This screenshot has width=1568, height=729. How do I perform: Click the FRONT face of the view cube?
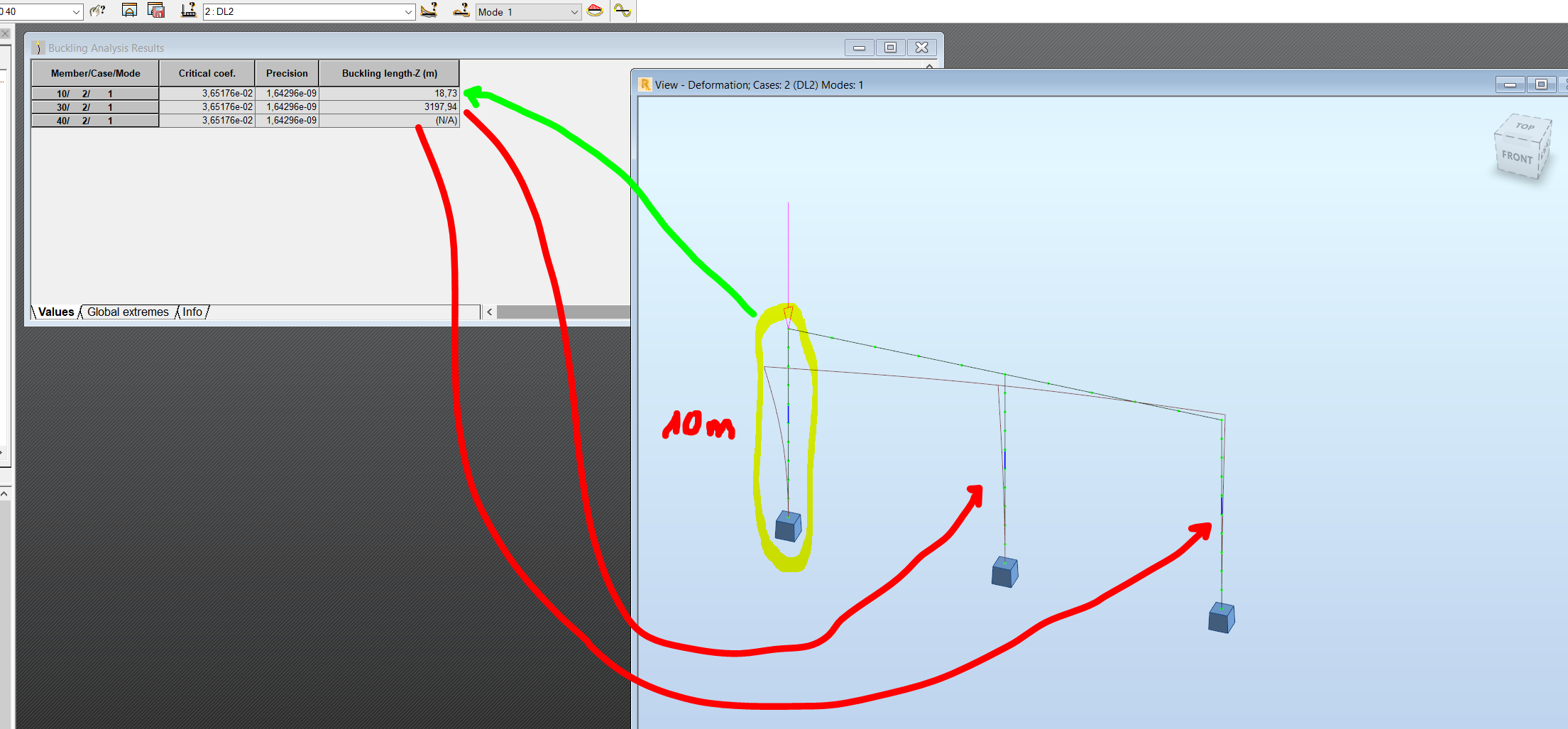[1516, 158]
